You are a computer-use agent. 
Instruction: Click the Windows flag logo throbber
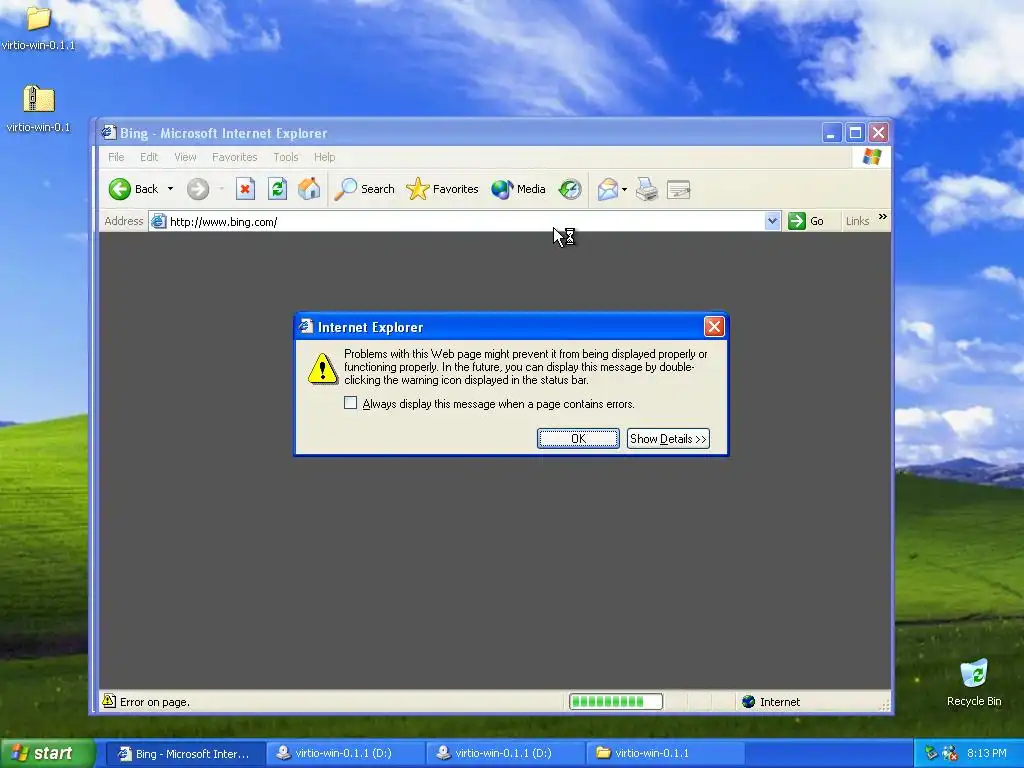click(872, 157)
